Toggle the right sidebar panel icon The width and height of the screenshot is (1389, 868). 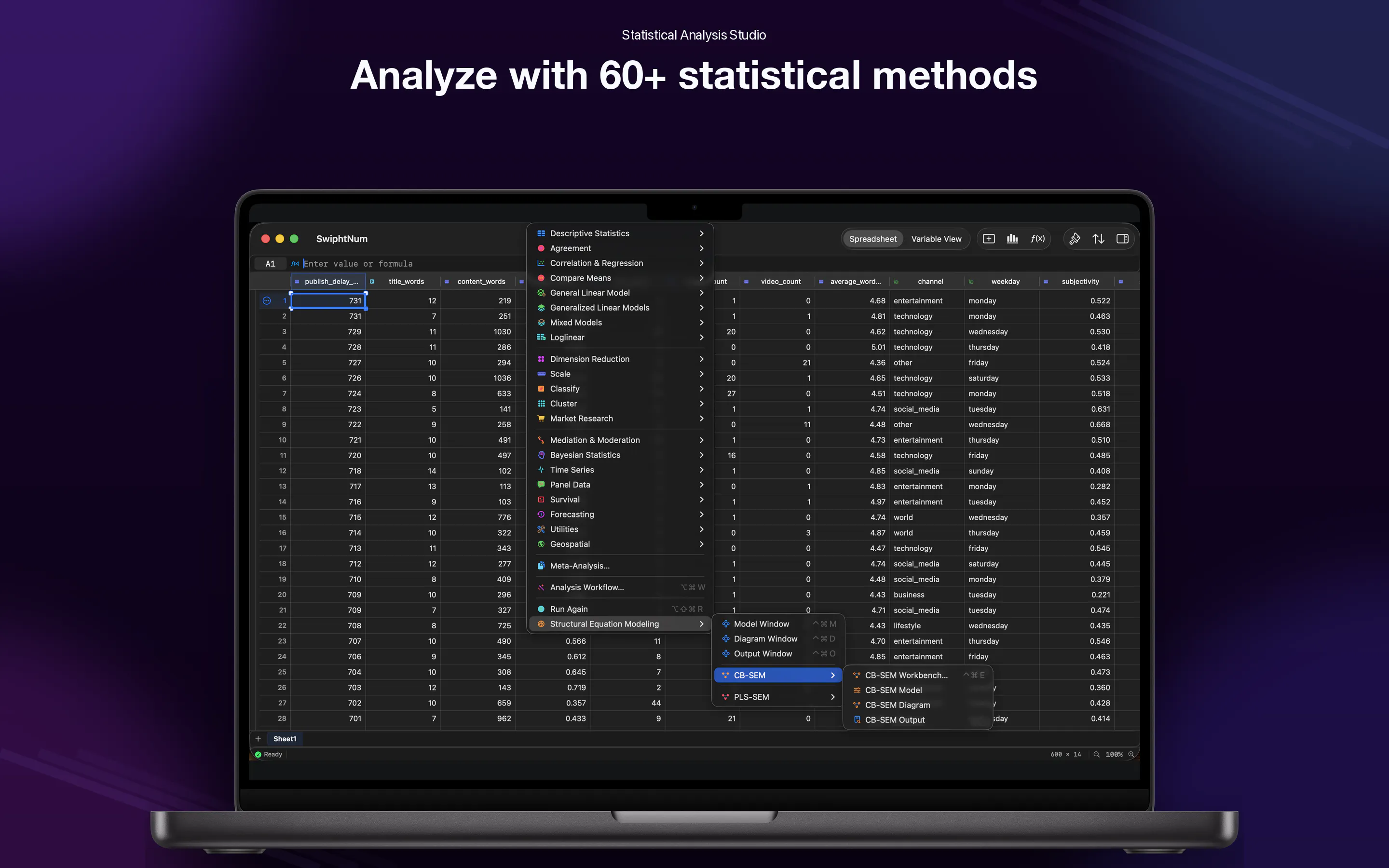tap(1122, 239)
